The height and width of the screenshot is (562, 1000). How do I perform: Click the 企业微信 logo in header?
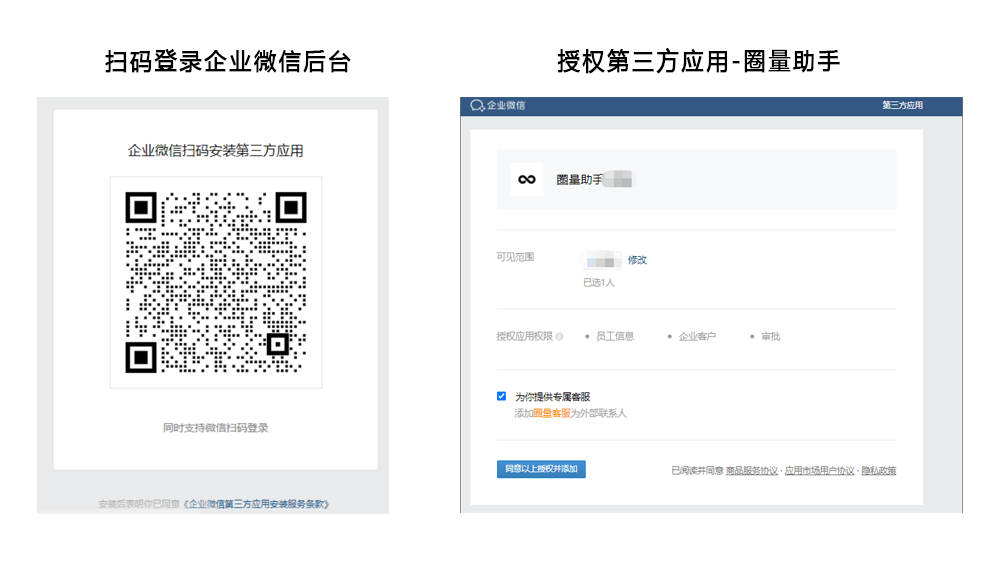497,105
